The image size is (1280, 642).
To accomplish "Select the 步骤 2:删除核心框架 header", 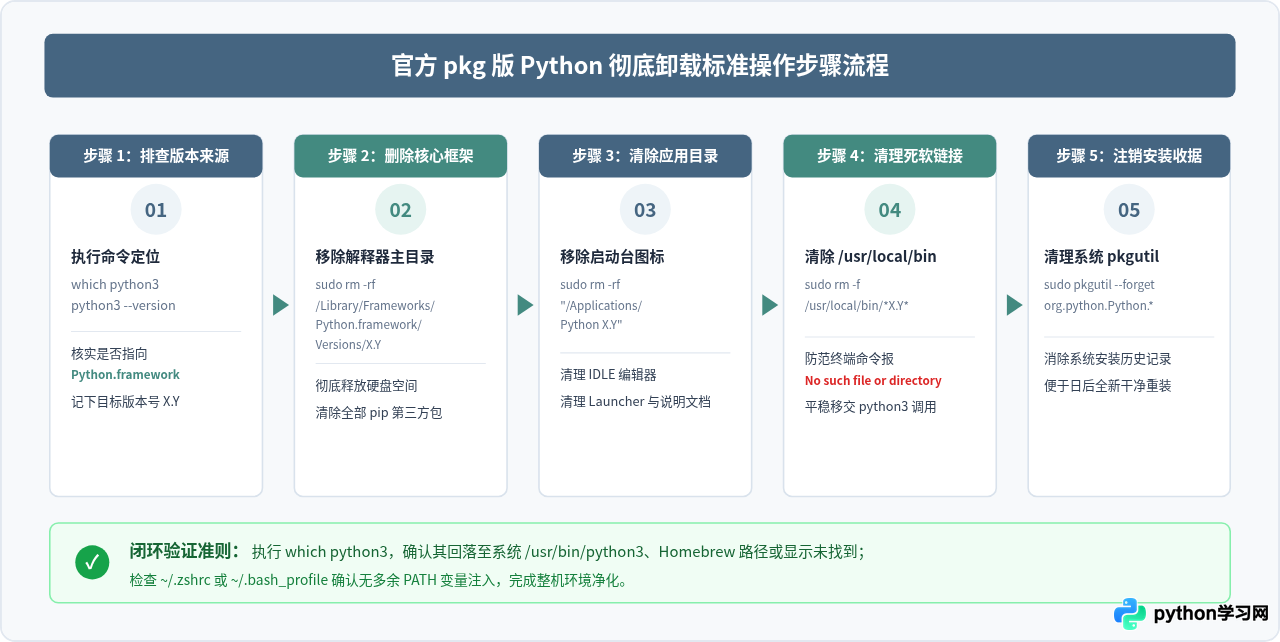I will click(x=401, y=156).
